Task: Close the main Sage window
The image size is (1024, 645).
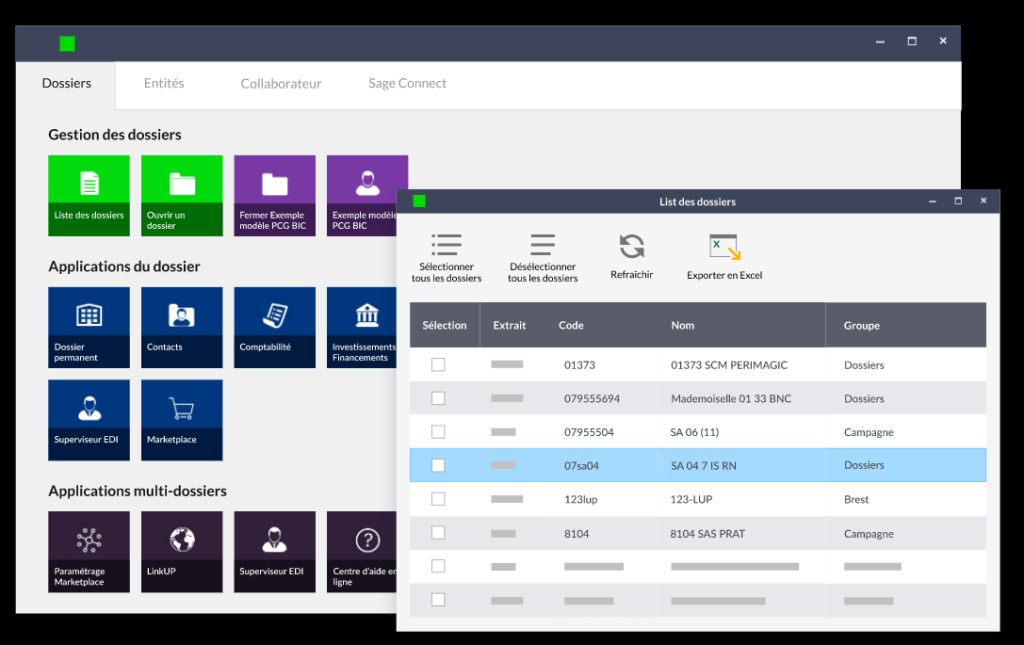Action: point(943,40)
